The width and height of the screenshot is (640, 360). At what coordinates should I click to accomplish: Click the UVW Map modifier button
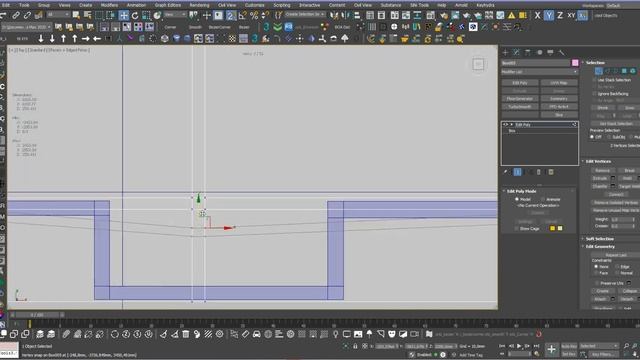click(559, 83)
